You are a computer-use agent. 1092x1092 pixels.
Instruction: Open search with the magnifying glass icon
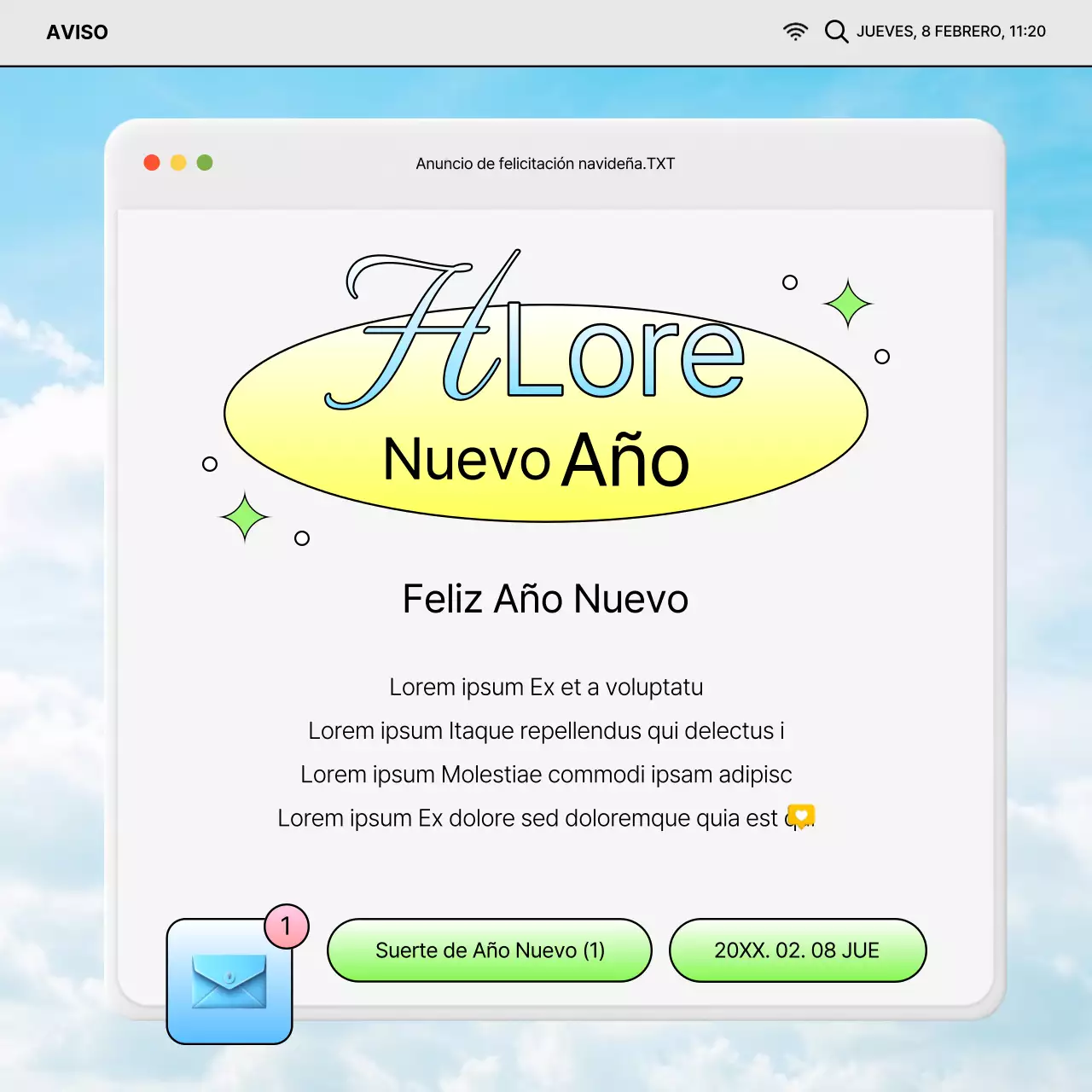pos(836,32)
